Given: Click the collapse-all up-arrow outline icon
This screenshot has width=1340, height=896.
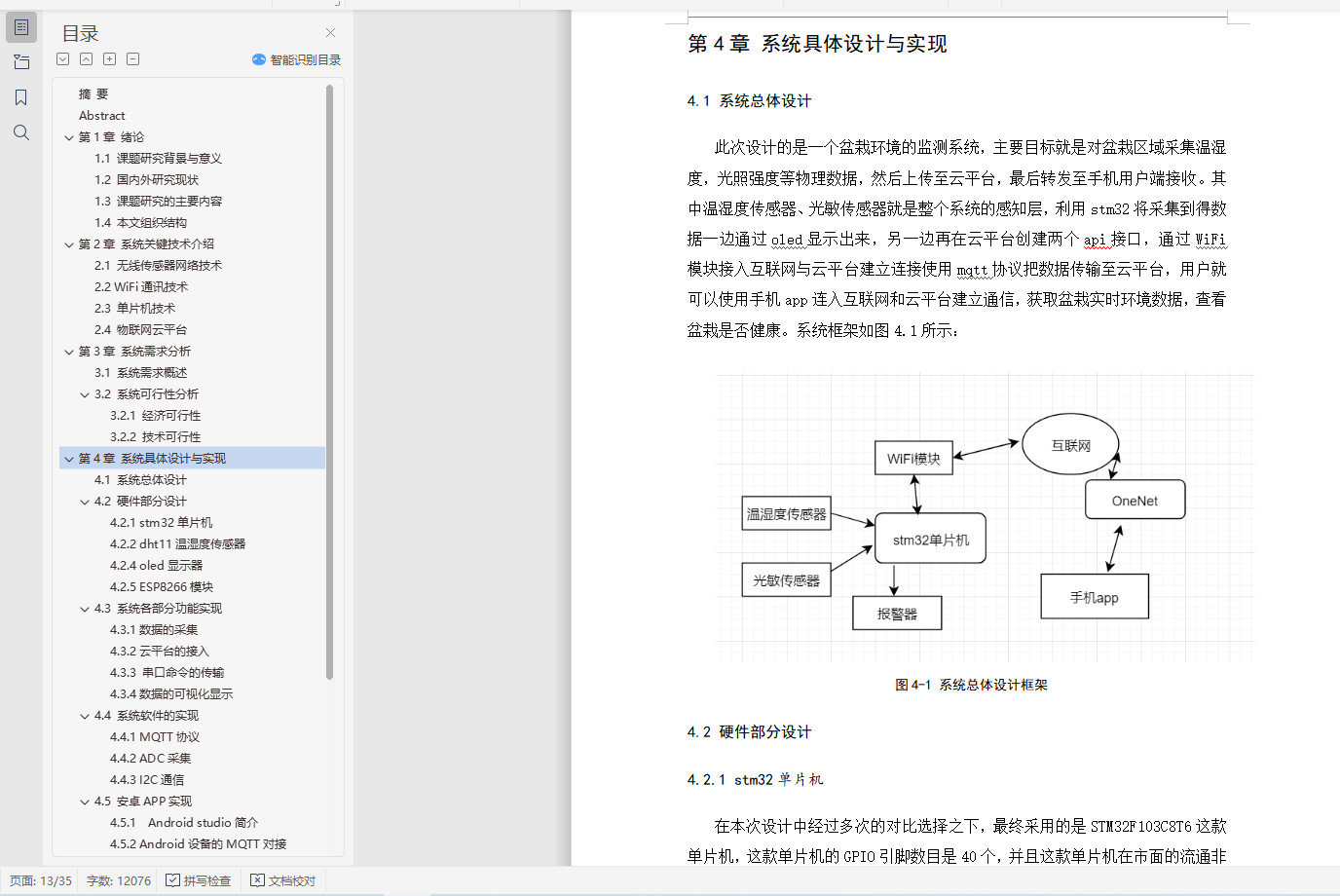Looking at the screenshot, I should (87, 59).
